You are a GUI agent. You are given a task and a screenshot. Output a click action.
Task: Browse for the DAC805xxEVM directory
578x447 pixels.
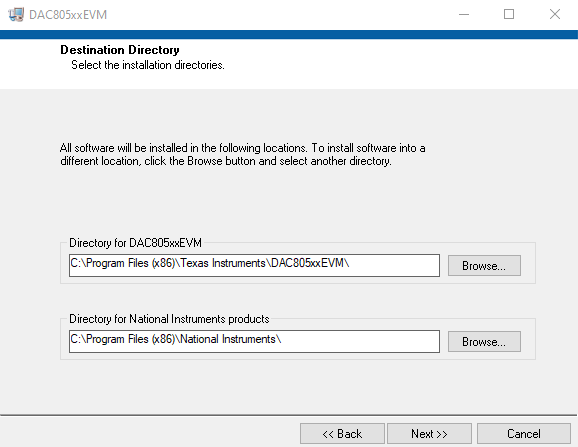coord(484,265)
